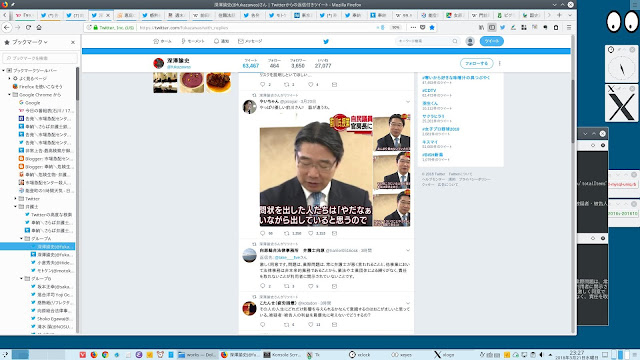640x360 pixels.
Task: Click search magnifier in Twitter search box
Action: 455,41
